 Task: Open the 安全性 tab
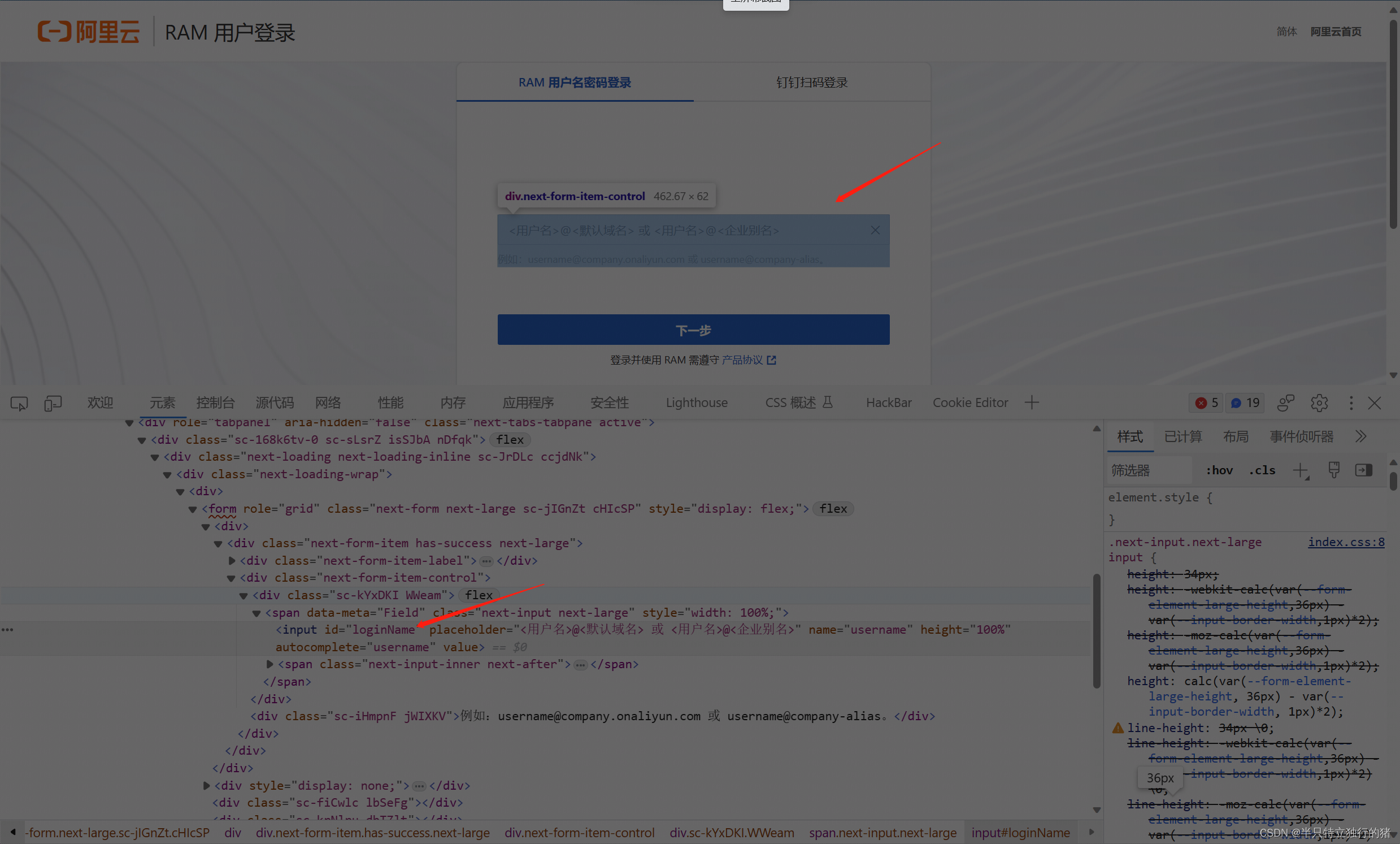[609, 402]
